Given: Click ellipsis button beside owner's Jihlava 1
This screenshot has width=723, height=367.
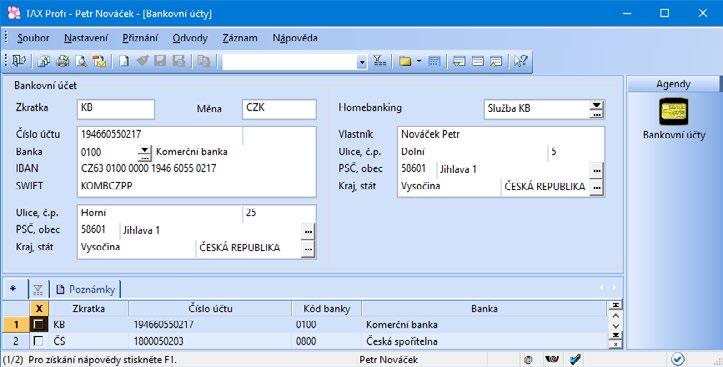Looking at the screenshot, I should [x=597, y=170].
